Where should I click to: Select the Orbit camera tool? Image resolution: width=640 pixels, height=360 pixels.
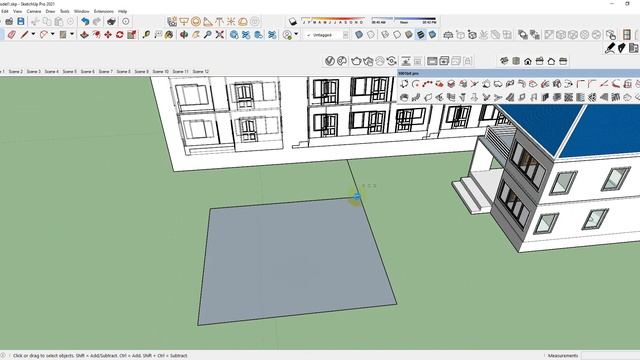[x=184, y=35]
